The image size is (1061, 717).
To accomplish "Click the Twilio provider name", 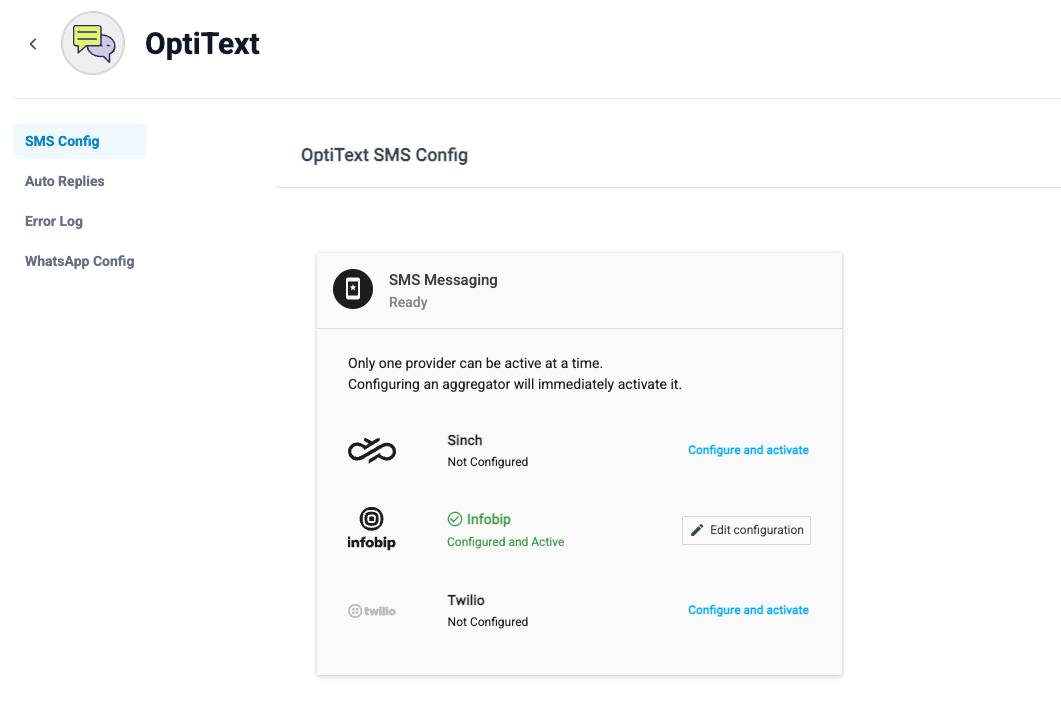I will [466, 600].
